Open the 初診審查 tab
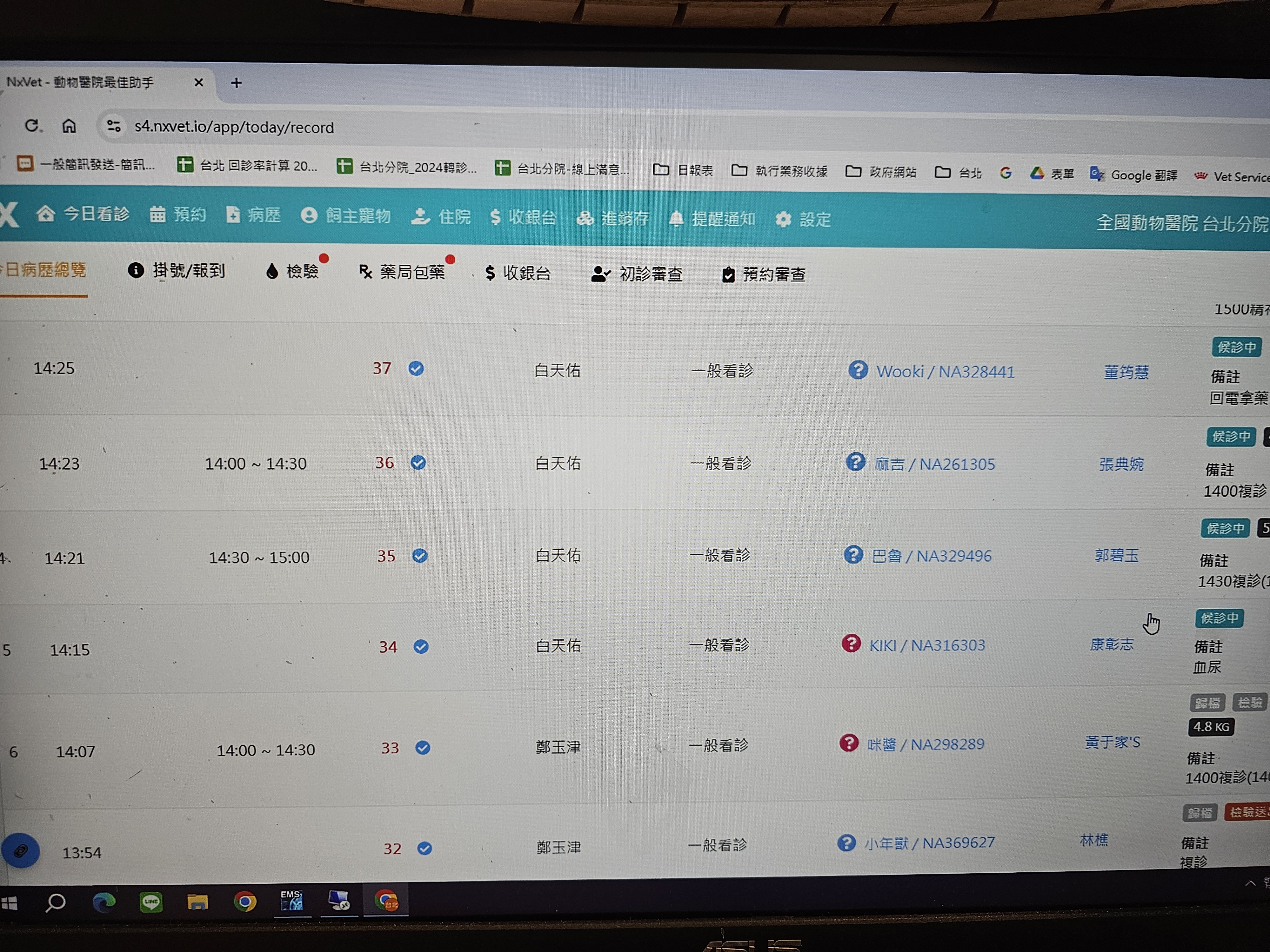This screenshot has height=952, width=1270. pyautogui.click(x=637, y=274)
